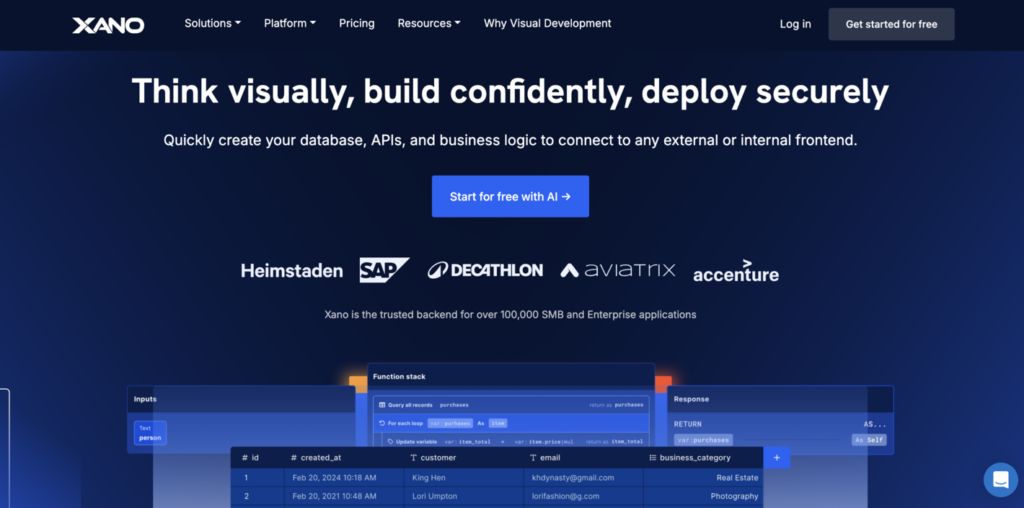Open Why Visual Development page
Viewport: 1024px width, 508px height.
(547, 24)
